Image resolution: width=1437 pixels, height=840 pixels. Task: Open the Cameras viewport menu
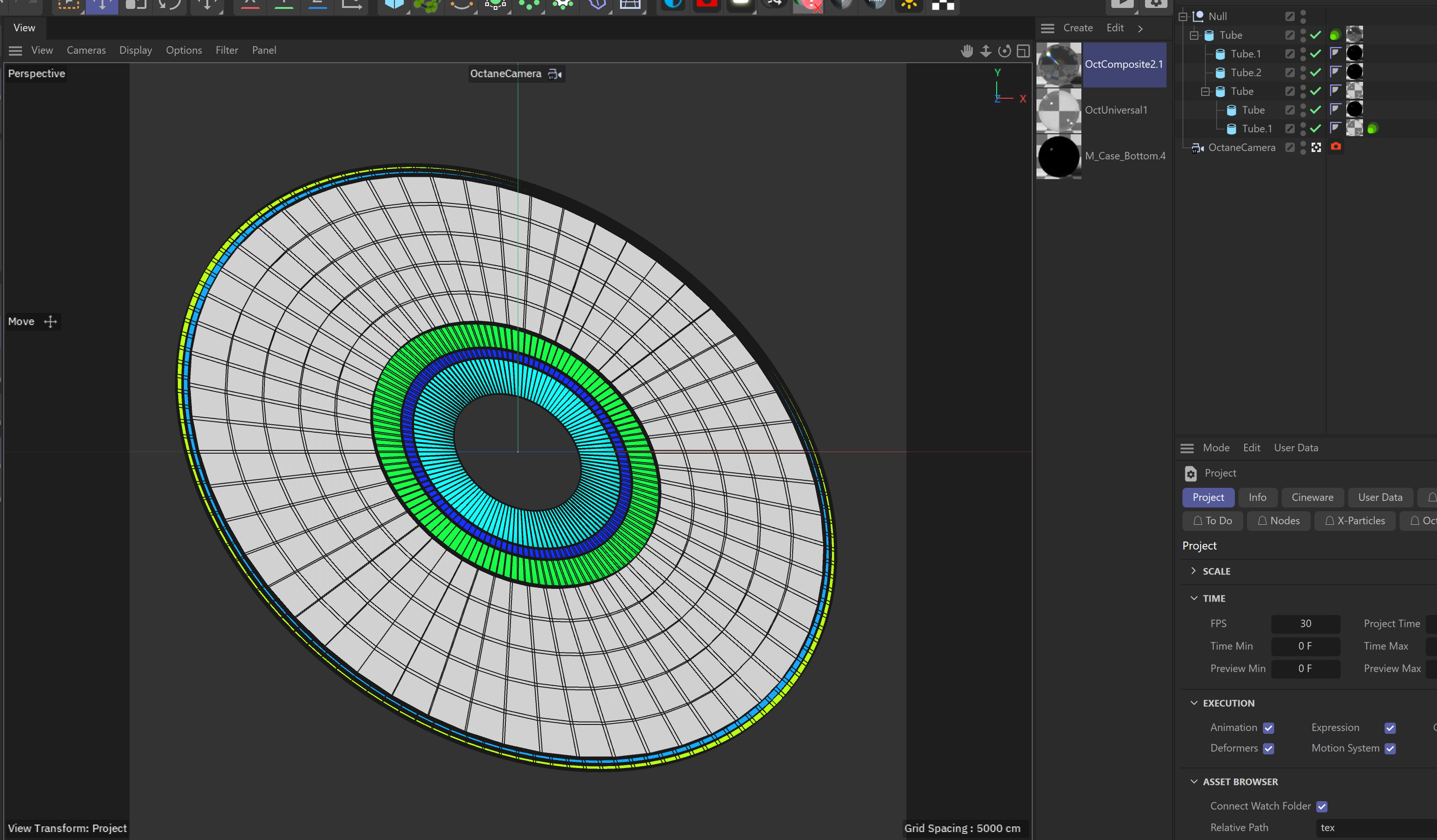coord(86,50)
